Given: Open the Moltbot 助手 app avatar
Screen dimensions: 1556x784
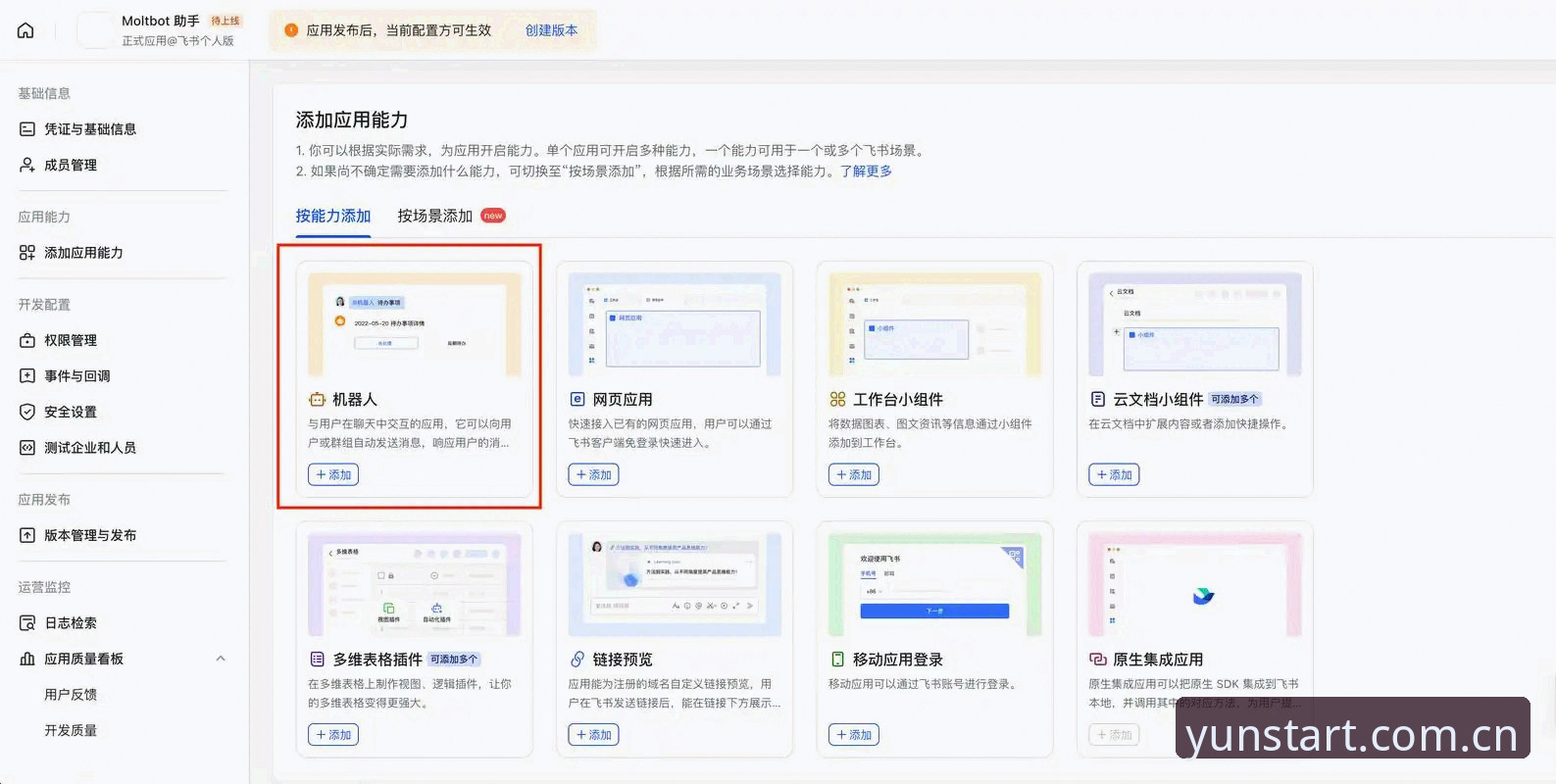Looking at the screenshot, I should point(94,30).
